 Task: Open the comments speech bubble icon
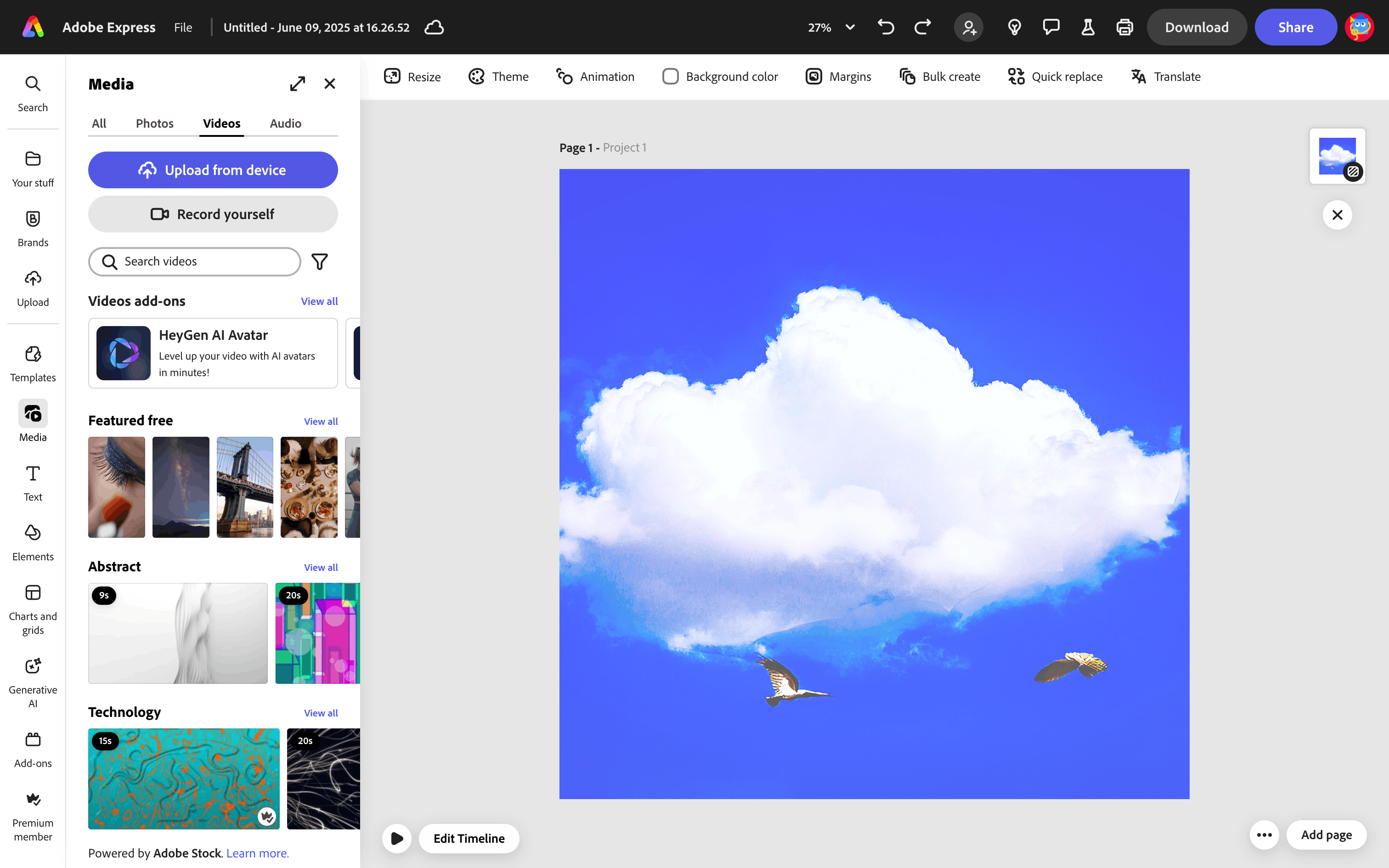(x=1051, y=27)
